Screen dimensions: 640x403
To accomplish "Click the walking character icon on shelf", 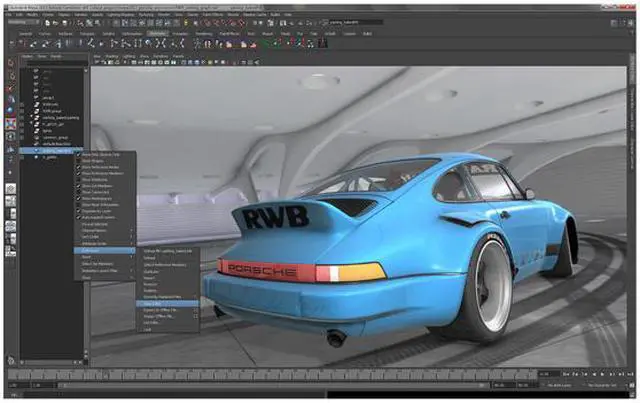I will [198, 43].
